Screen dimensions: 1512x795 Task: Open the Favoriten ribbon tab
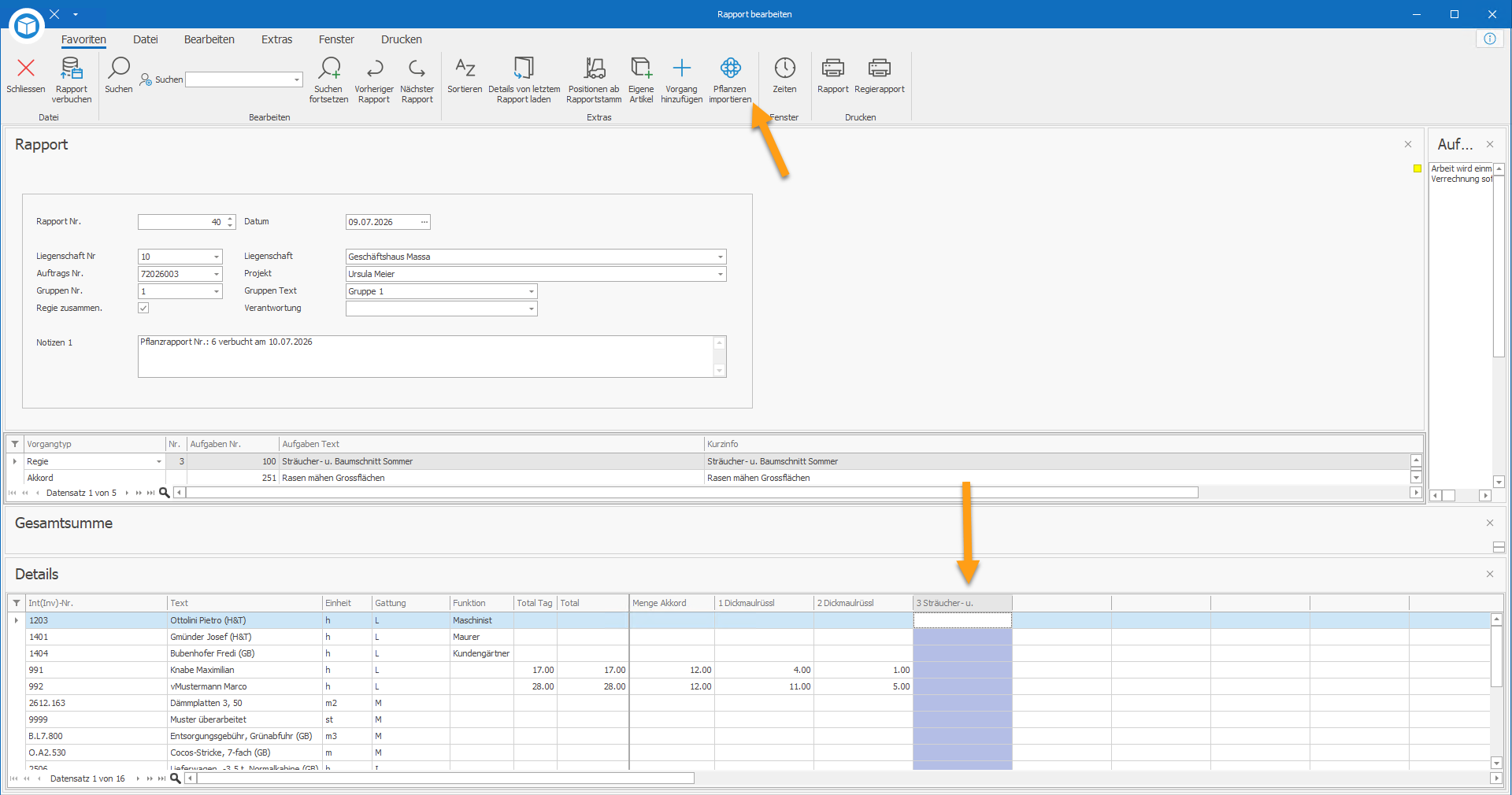[83, 39]
